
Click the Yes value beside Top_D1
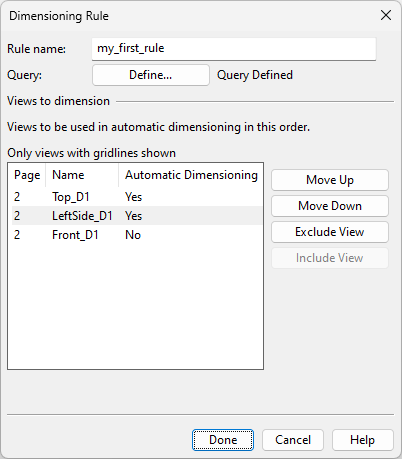coord(134,197)
